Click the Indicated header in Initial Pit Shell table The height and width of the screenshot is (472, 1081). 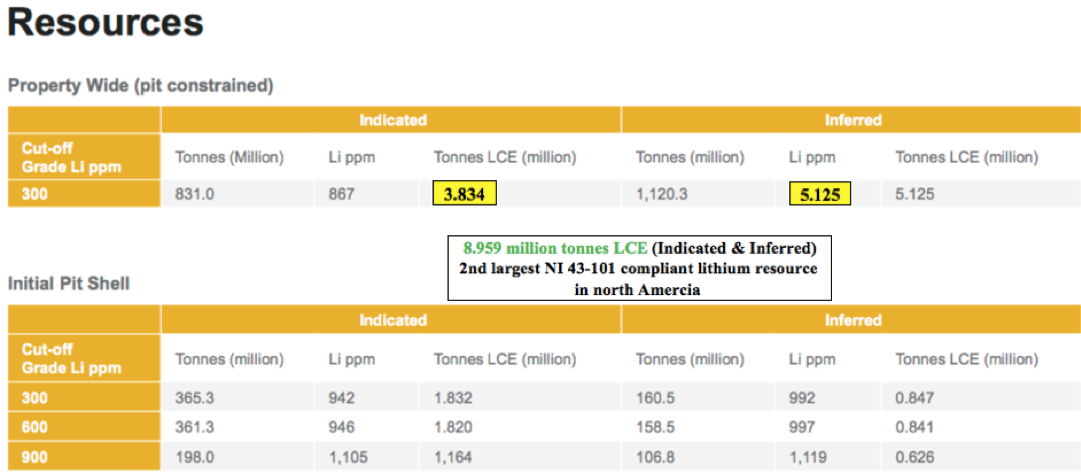click(392, 321)
